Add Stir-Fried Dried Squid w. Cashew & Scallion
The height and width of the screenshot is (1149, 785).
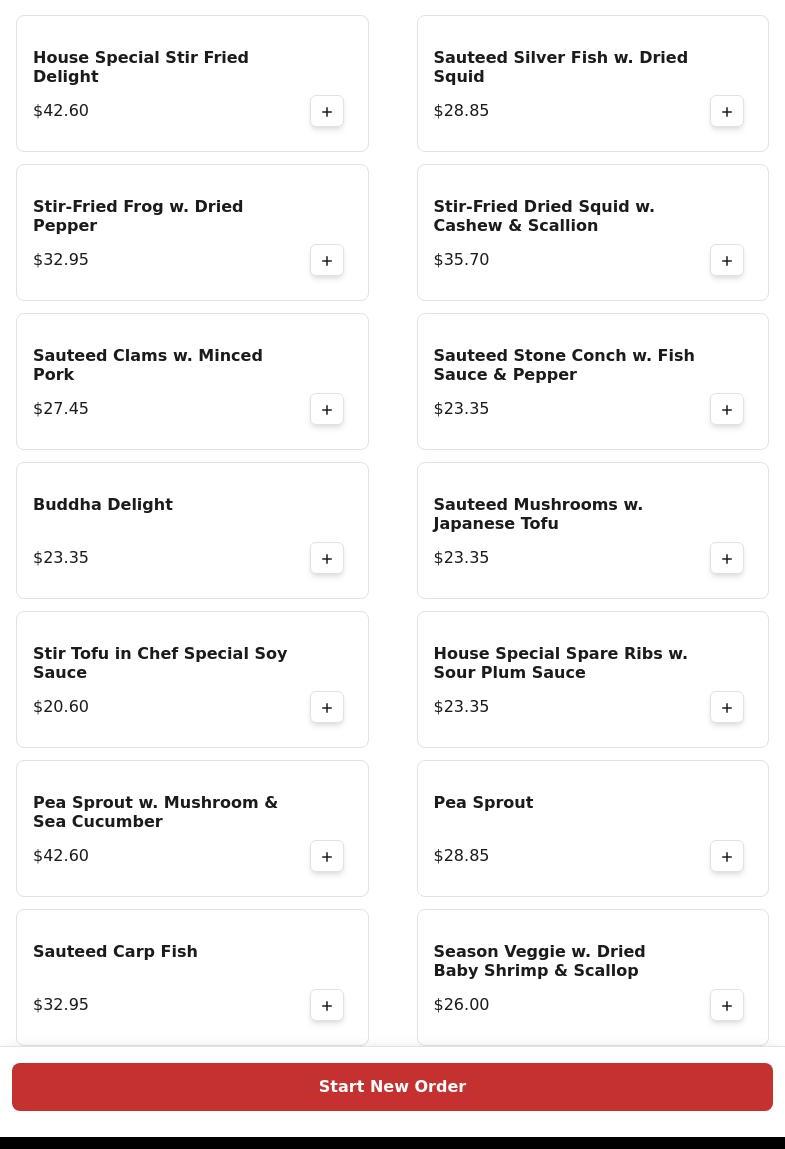click(727, 260)
